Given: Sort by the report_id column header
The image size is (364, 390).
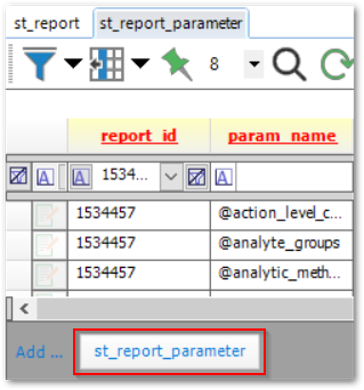Looking at the screenshot, I should click(x=139, y=136).
